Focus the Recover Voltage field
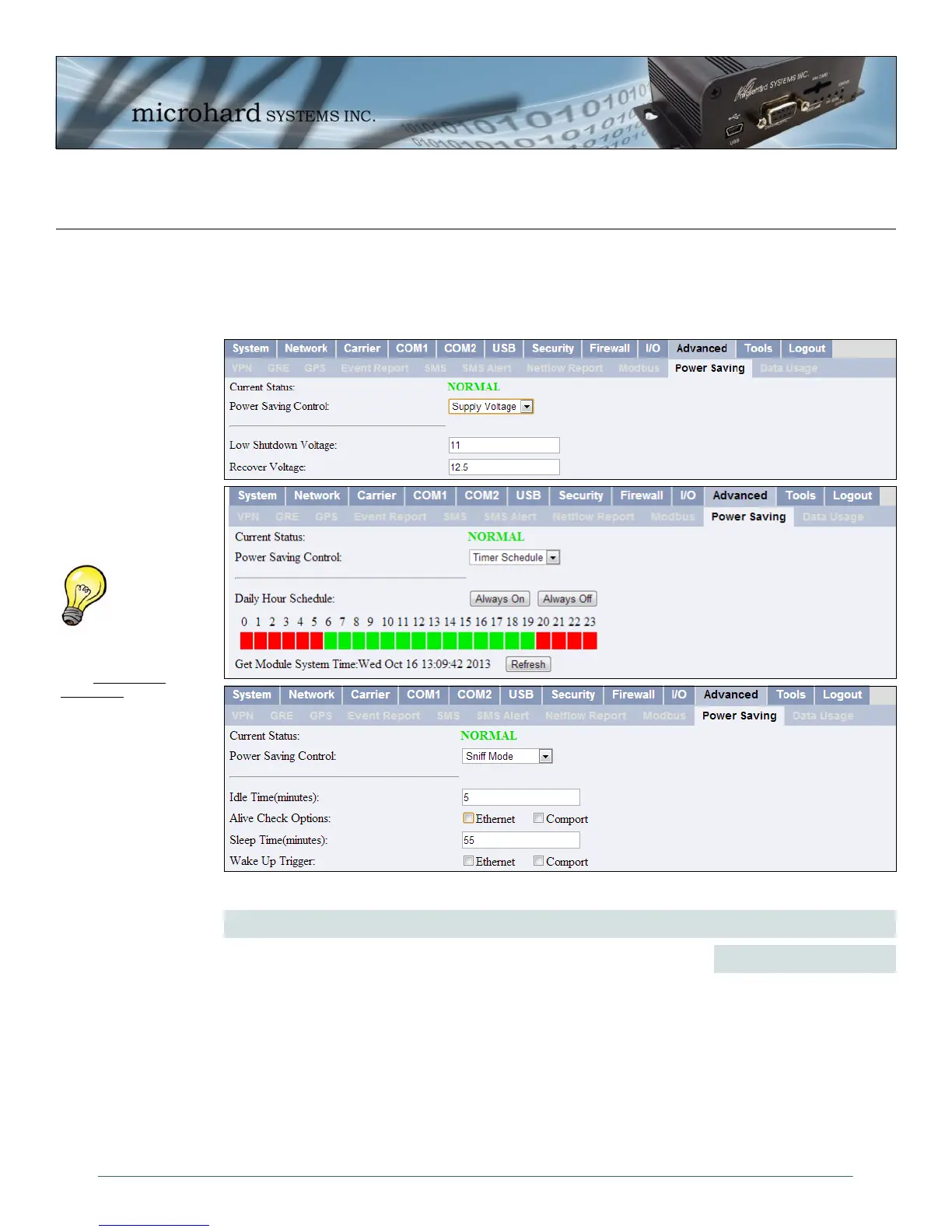Image resolution: width=952 pixels, height=1232 pixels. (x=504, y=467)
